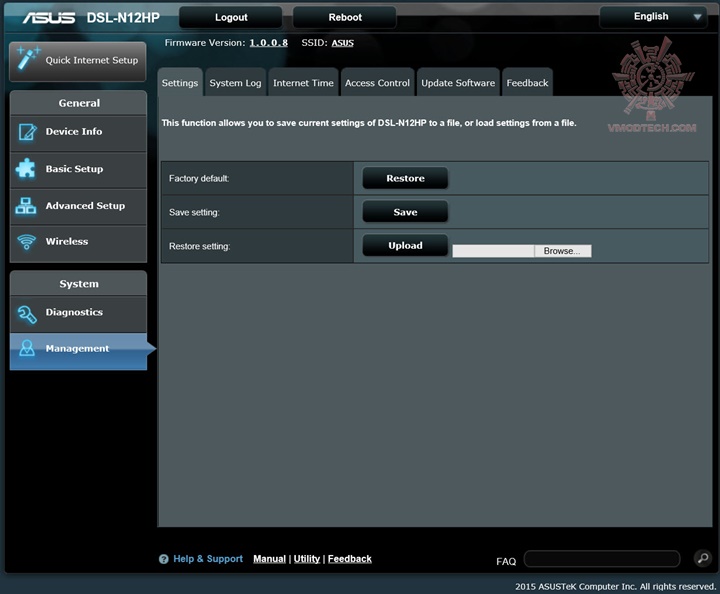Click the Basic Setup puzzle piece icon
The height and width of the screenshot is (594, 720).
pyautogui.click(x=26, y=169)
